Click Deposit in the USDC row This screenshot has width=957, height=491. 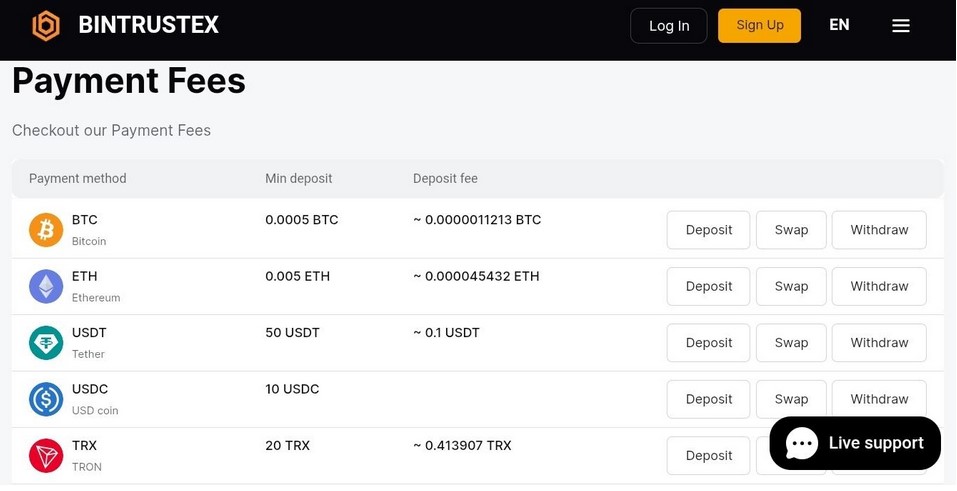tap(708, 399)
